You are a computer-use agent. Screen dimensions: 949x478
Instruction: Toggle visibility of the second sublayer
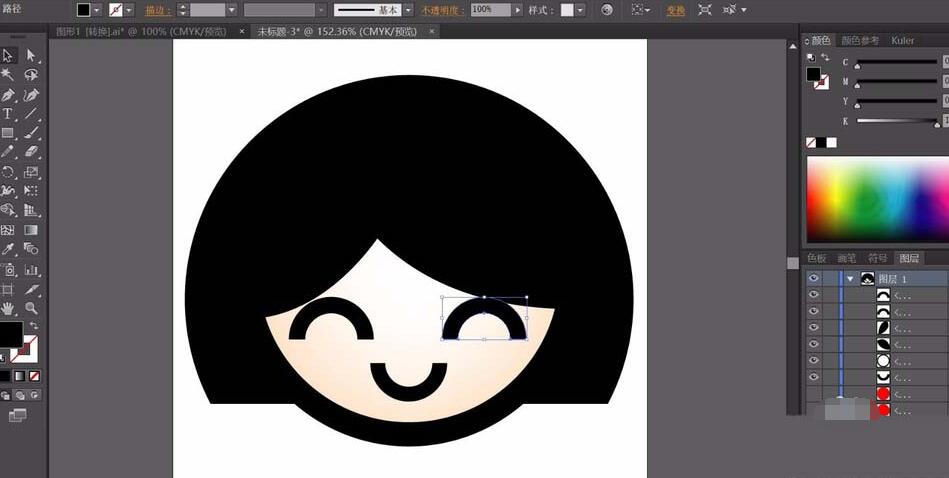point(813,312)
